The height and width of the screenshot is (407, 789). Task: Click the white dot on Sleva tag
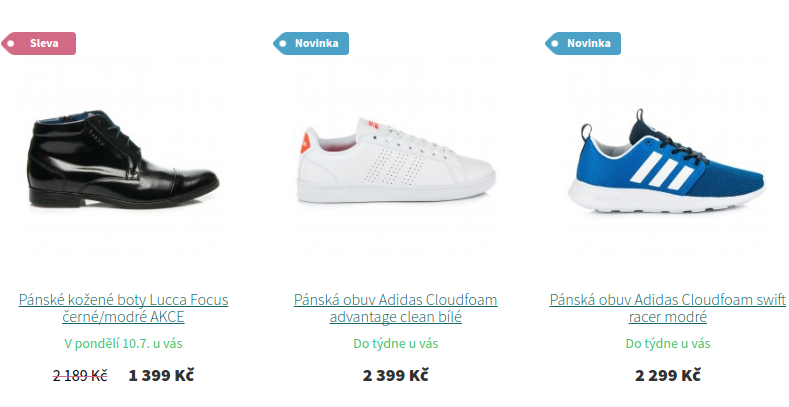click(x=11, y=44)
